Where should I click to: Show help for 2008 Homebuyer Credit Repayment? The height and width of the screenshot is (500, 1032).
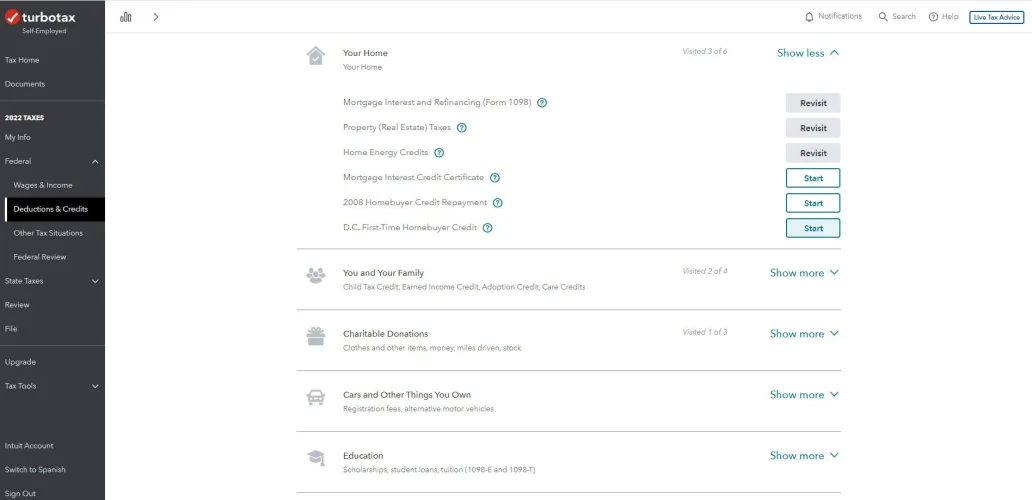498,203
